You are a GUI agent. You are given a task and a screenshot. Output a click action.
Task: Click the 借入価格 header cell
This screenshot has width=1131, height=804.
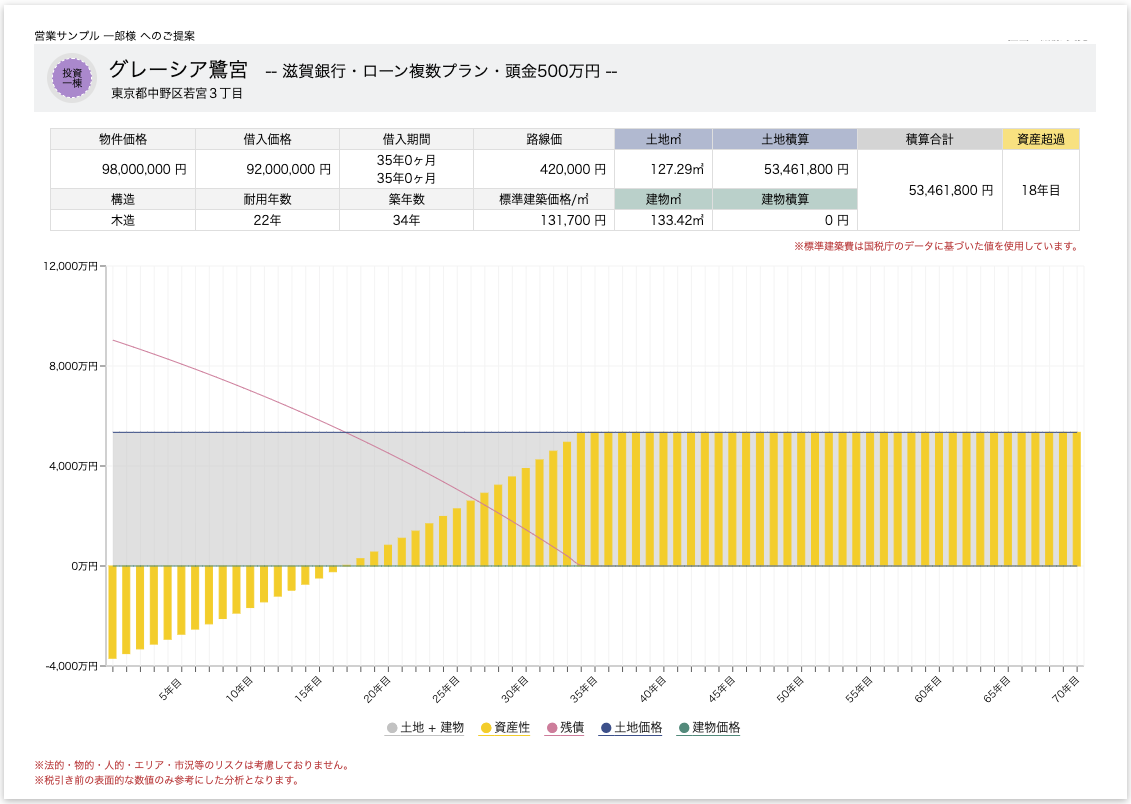point(268,139)
